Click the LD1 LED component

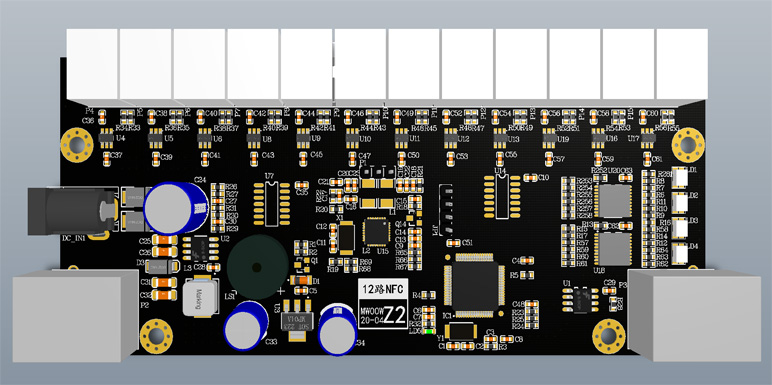pos(680,177)
